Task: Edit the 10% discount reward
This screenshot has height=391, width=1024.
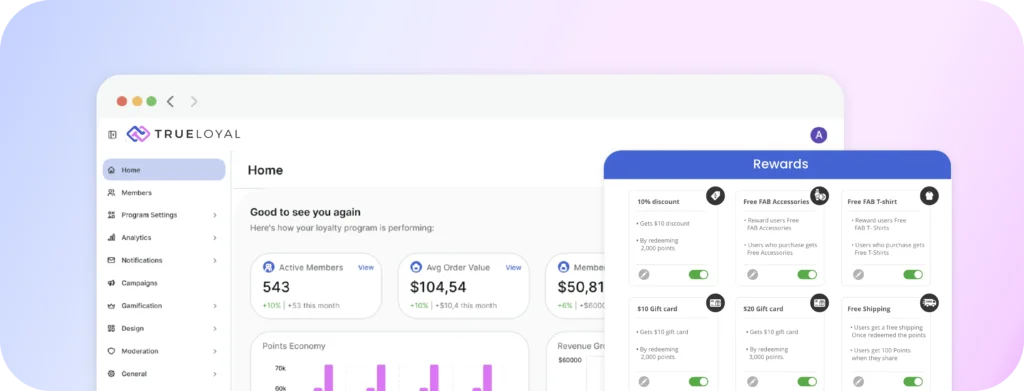Action: point(644,275)
